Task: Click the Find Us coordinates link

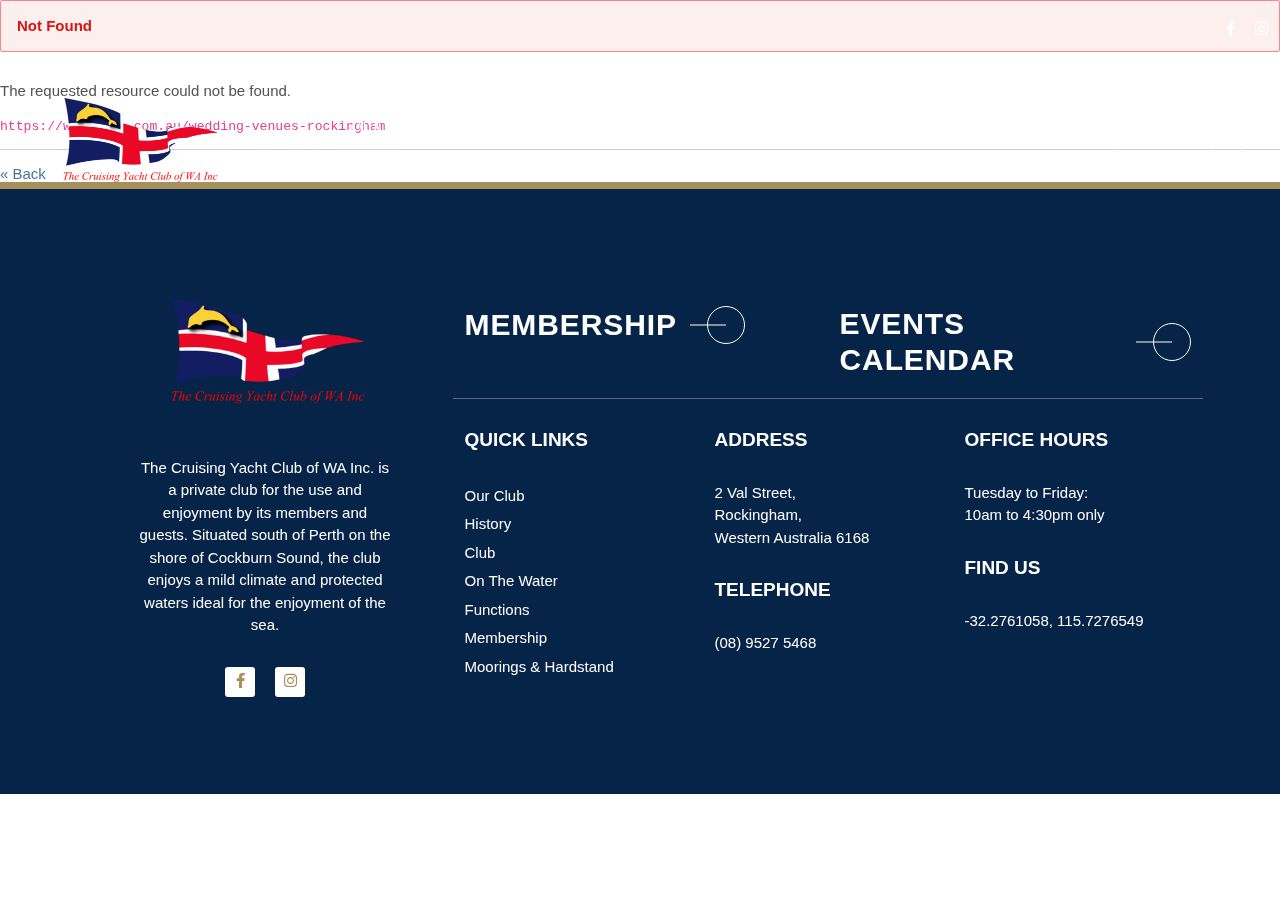Action: [x=1054, y=621]
